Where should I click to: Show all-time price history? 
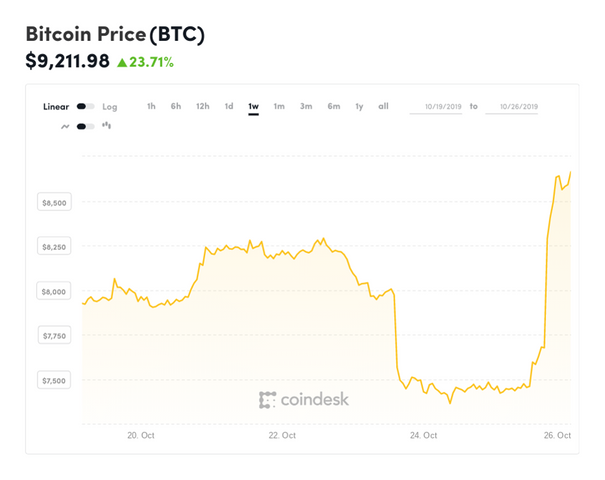tap(384, 106)
